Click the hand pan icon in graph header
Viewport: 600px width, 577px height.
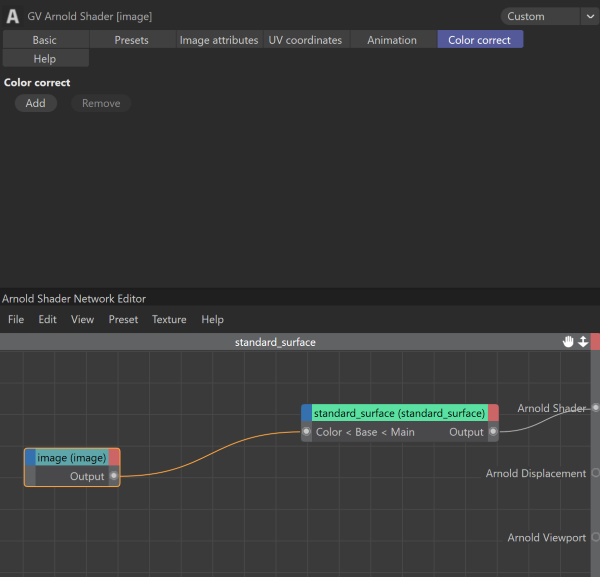tap(568, 341)
